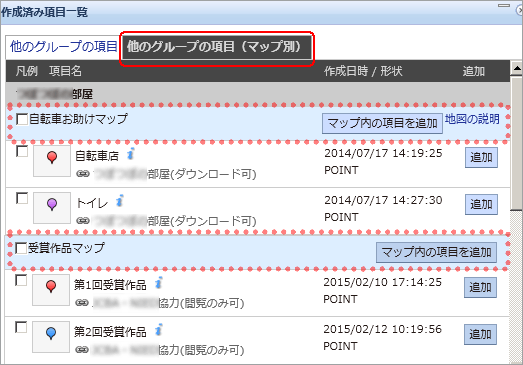Open the 地図の説明 link

(472, 119)
